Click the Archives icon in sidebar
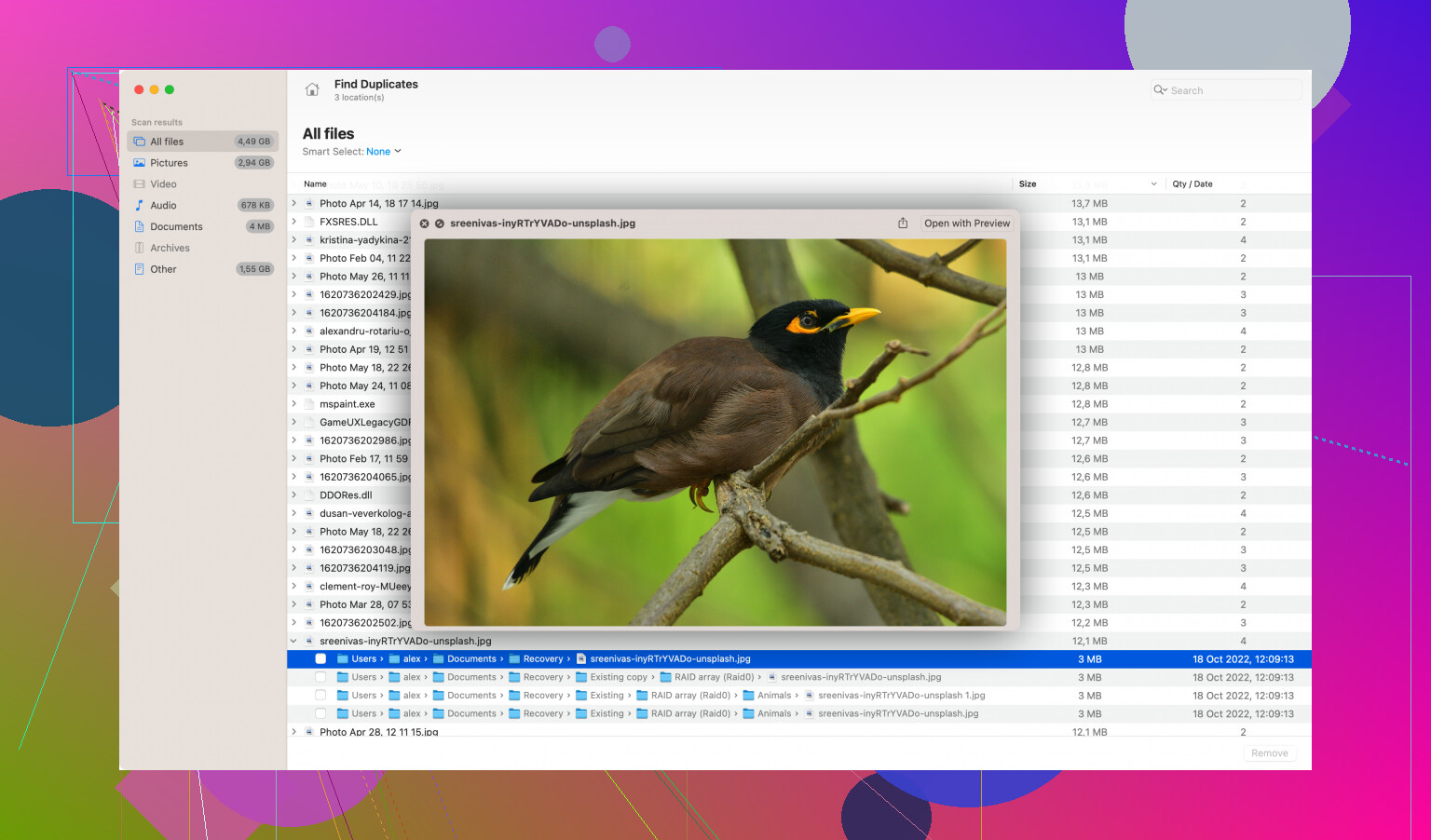This screenshot has width=1431, height=840. (140, 248)
